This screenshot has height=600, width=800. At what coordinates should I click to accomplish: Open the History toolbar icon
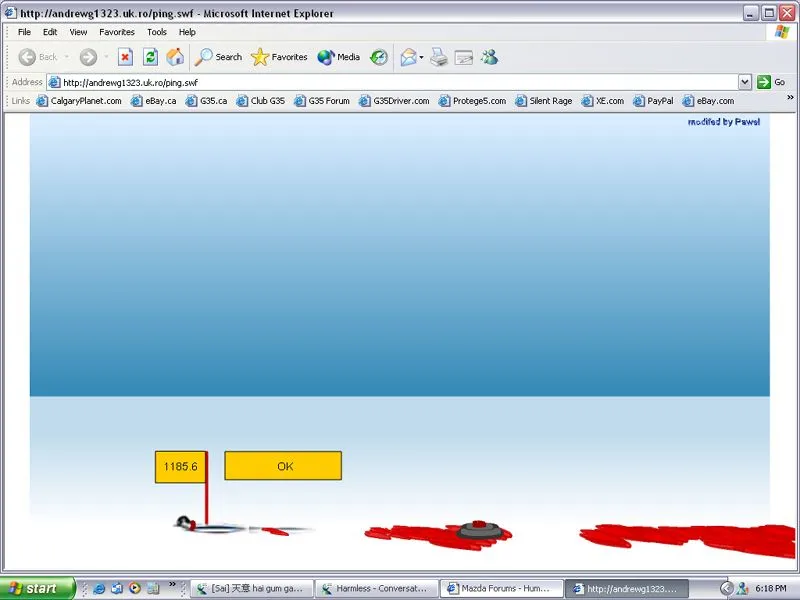(x=379, y=57)
